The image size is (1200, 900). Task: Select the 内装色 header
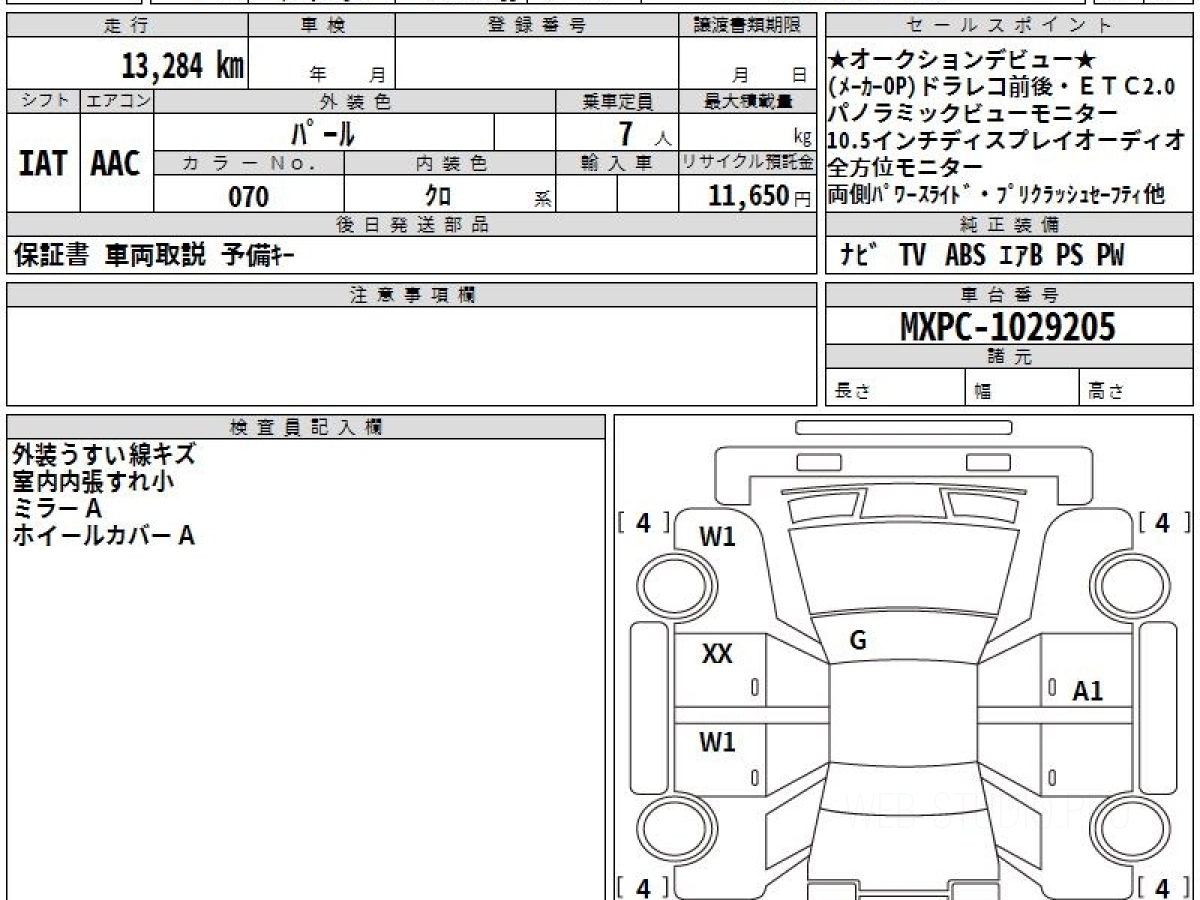[x=450, y=163]
